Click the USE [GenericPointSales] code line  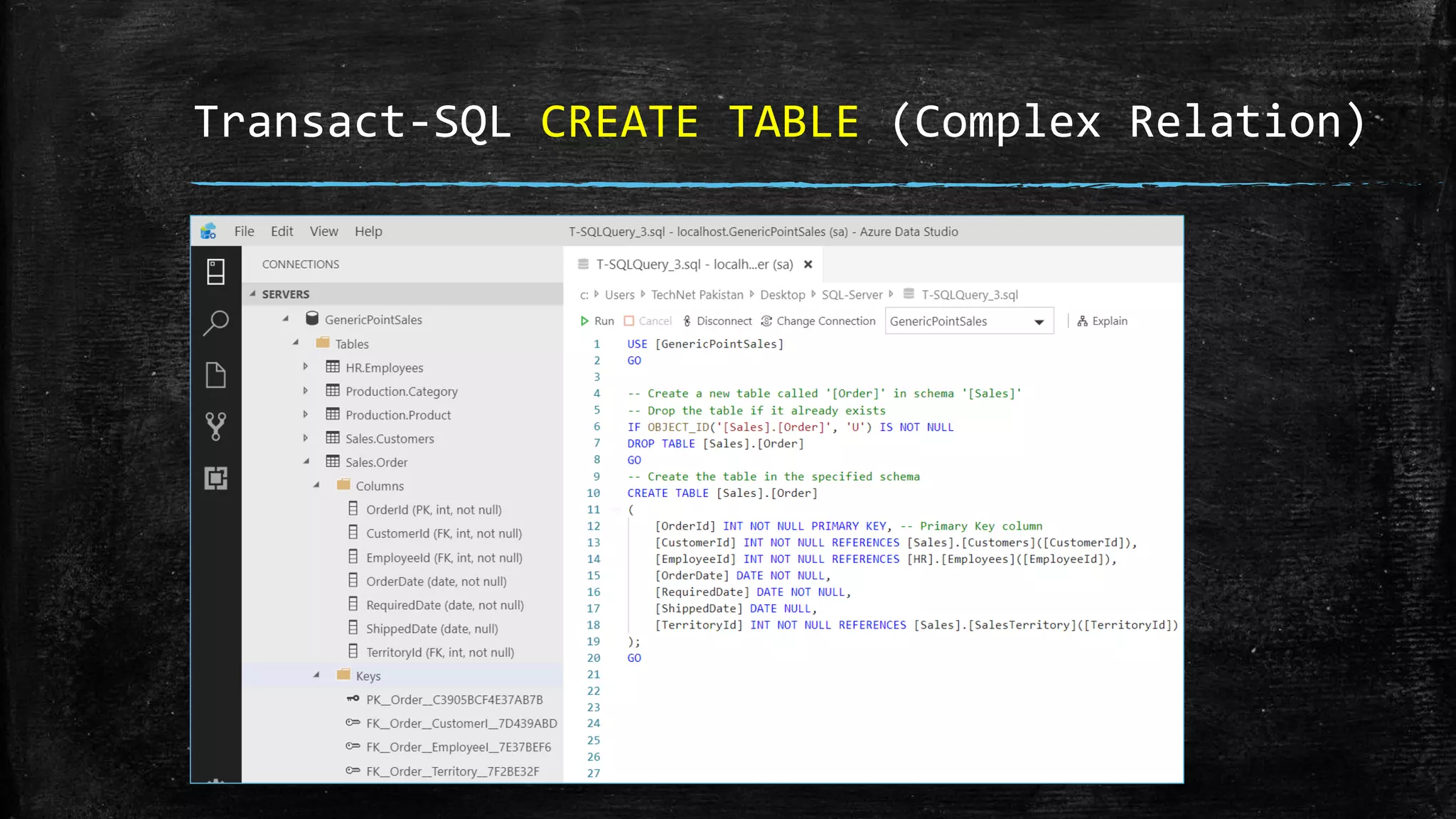pyautogui.click(x=705, y=344)
